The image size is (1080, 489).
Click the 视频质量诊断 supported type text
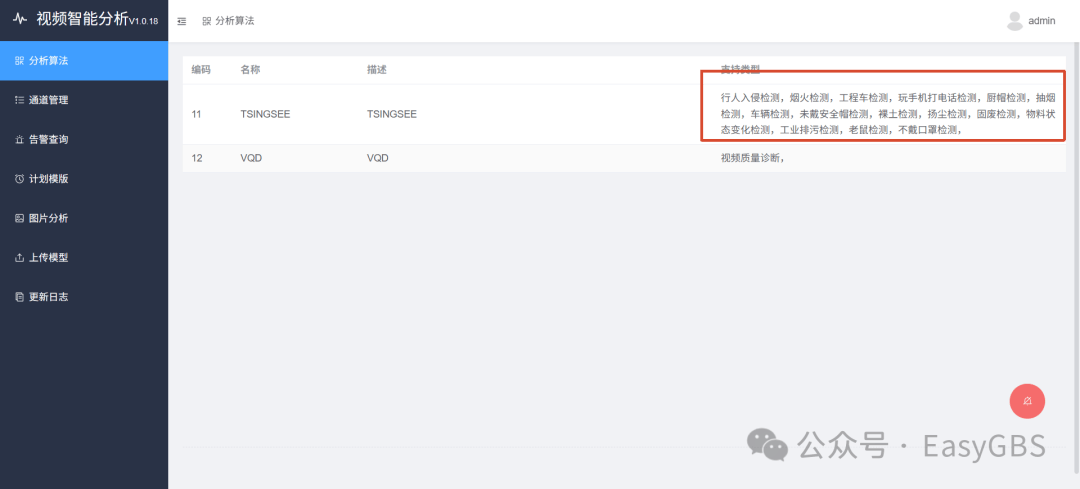point(749,158)
